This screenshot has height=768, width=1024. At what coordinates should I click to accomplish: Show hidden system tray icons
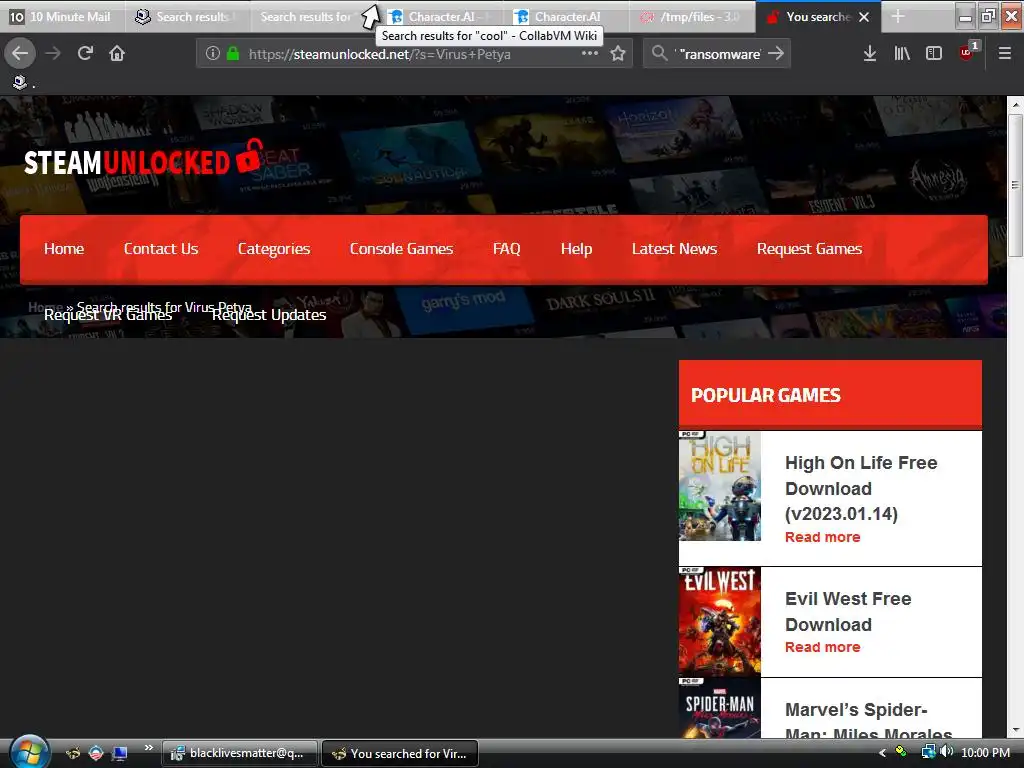tap(882, 753)
